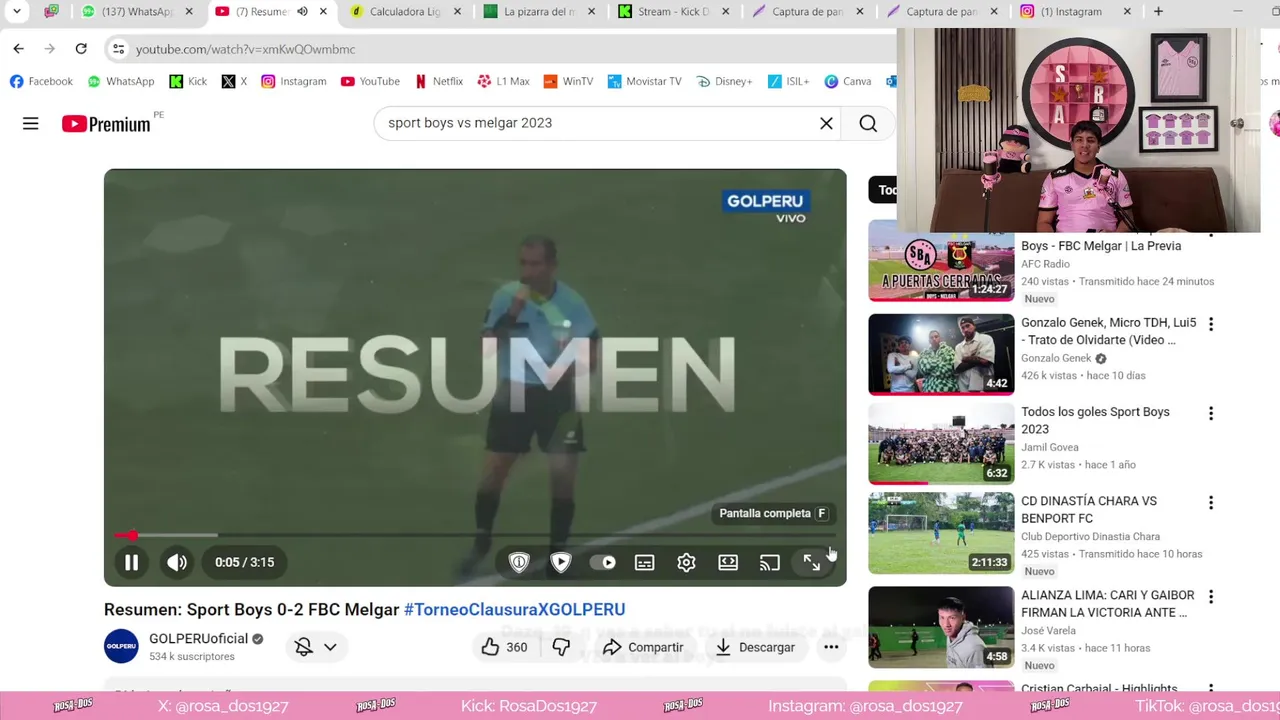Open the GOLPERUoficial channel avatar

(x=121, y=646)
